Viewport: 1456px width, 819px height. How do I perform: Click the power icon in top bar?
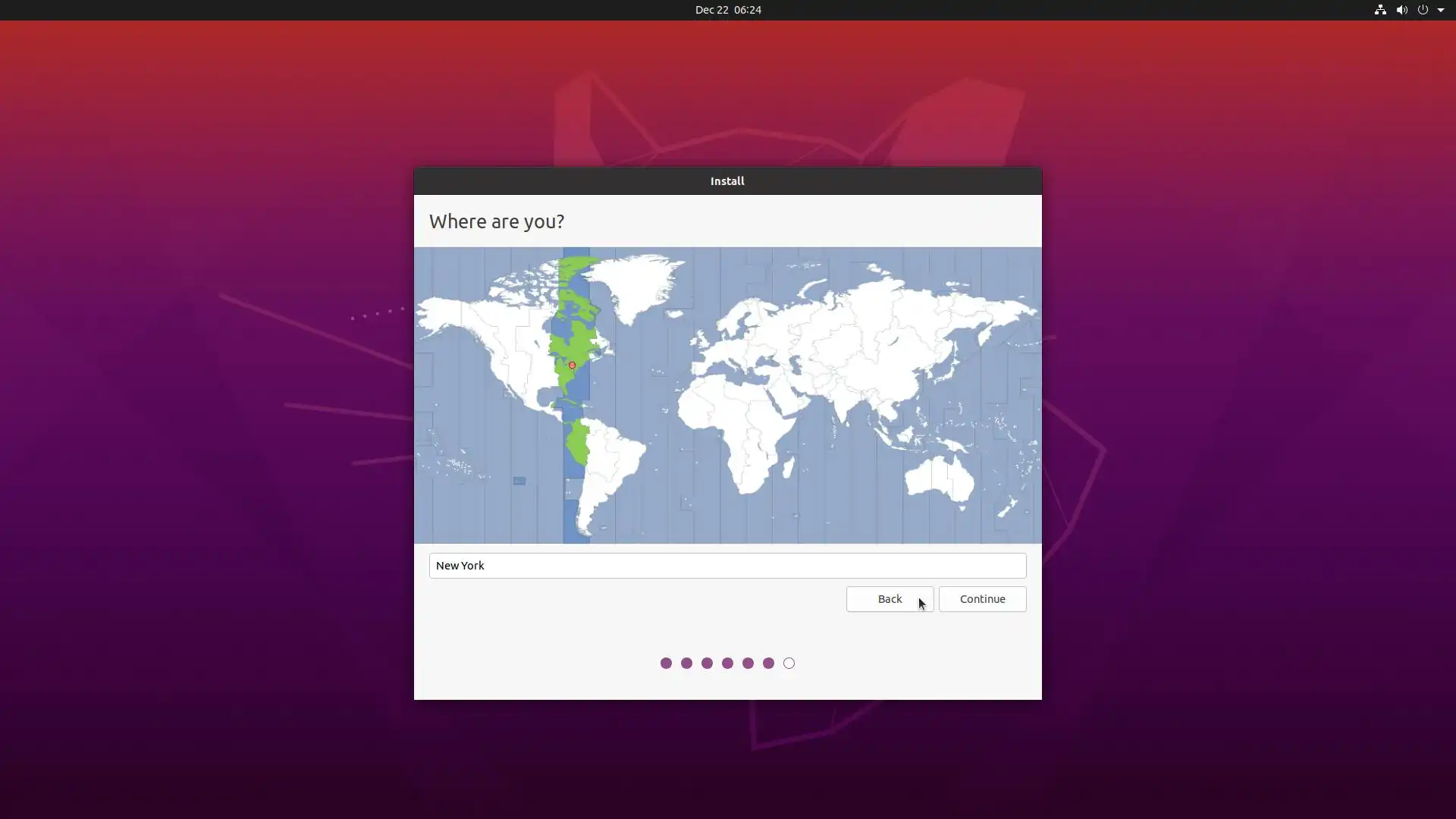point(1423,10)
